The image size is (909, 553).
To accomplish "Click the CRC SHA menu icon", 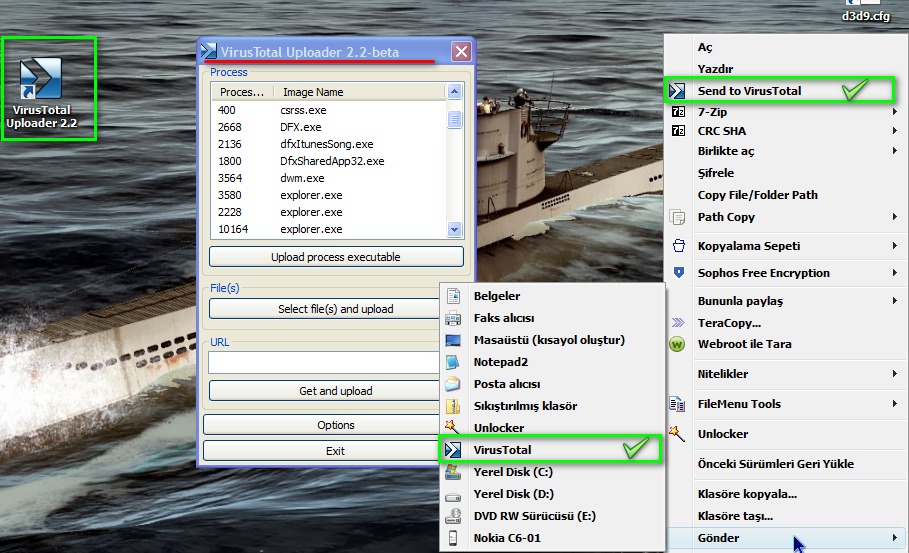I will click(678, 131).
